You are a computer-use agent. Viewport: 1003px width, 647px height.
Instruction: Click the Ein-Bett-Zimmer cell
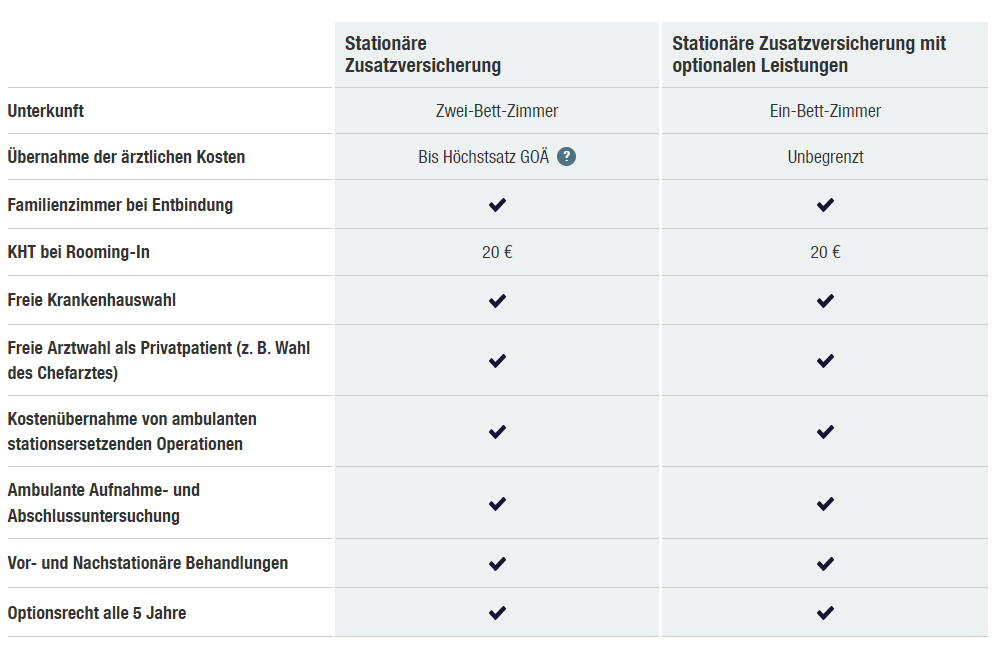tap(825, 111)
